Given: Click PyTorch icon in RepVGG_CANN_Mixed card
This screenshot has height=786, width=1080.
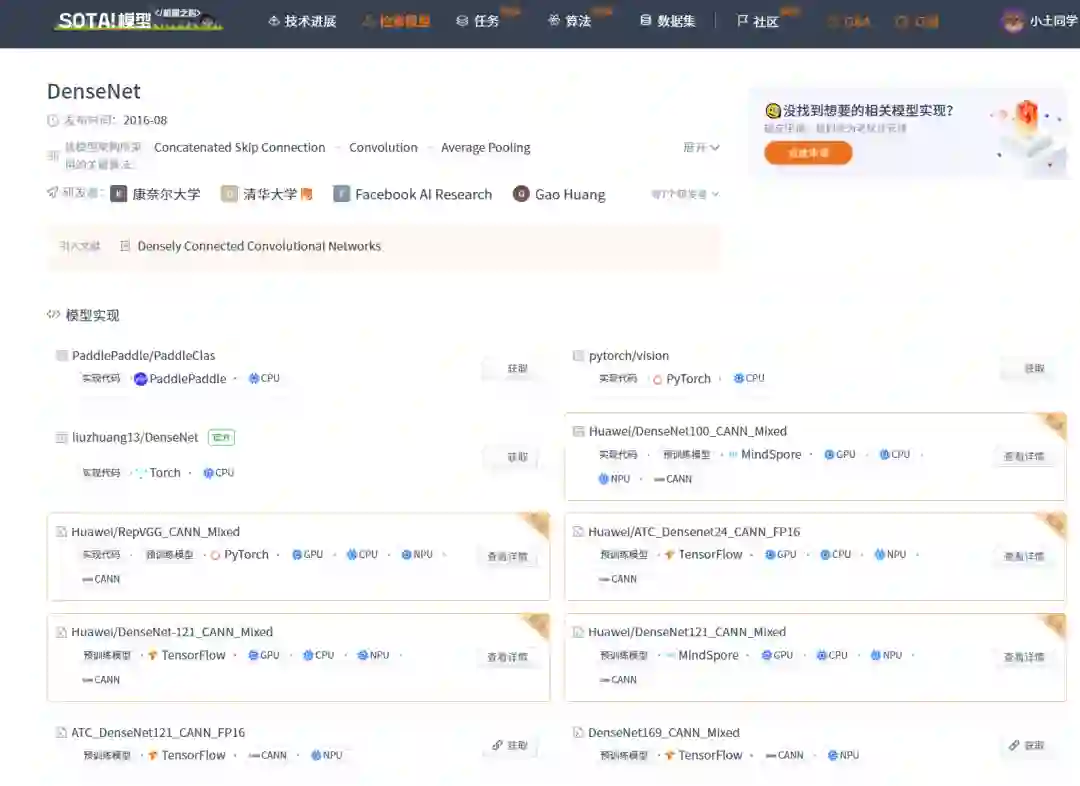Looking at the screenshot, I should (216, 555).
